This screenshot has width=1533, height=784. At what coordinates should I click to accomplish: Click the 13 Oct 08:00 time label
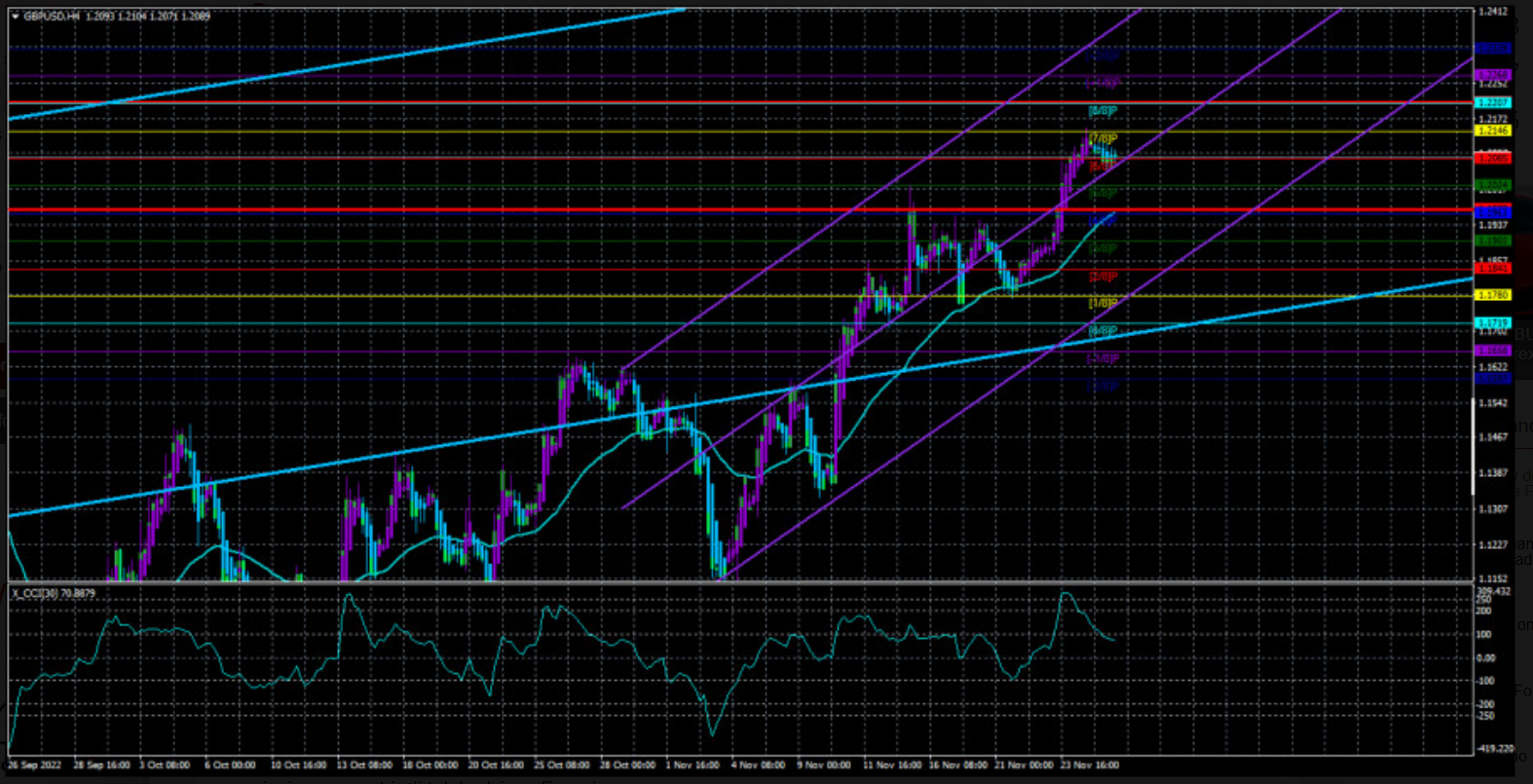(364, 765)
